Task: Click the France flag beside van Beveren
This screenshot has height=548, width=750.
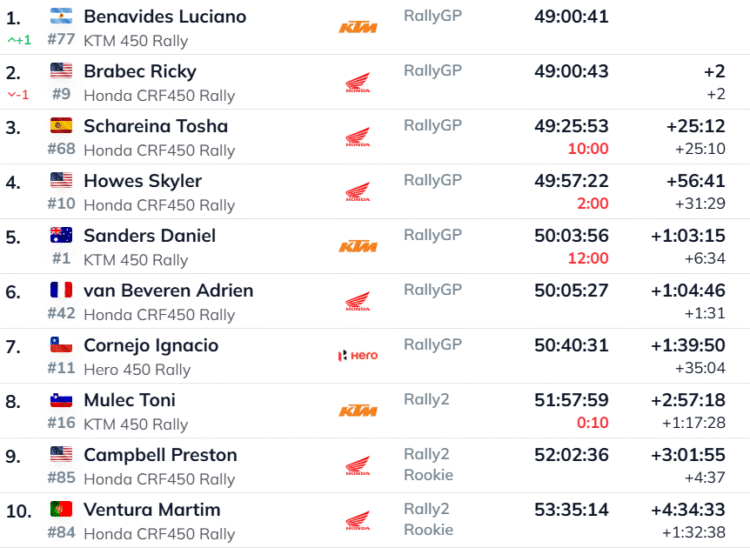Action: point(61,290)
